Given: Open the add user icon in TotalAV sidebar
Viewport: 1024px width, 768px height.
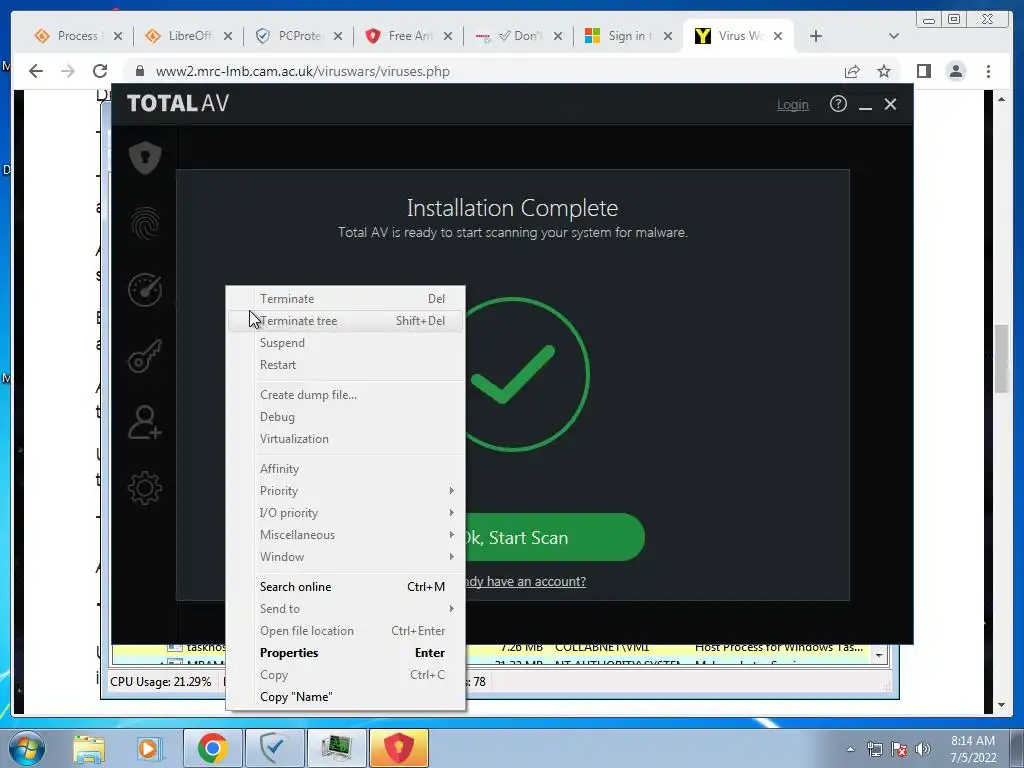Looking at the screenshot, I should pos(145,422).
